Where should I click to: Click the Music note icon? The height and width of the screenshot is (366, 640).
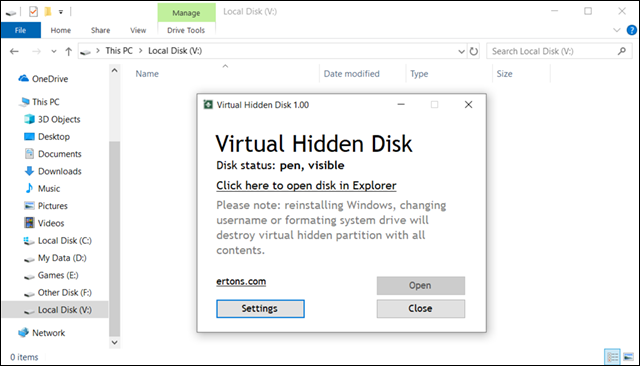[29, 188]
